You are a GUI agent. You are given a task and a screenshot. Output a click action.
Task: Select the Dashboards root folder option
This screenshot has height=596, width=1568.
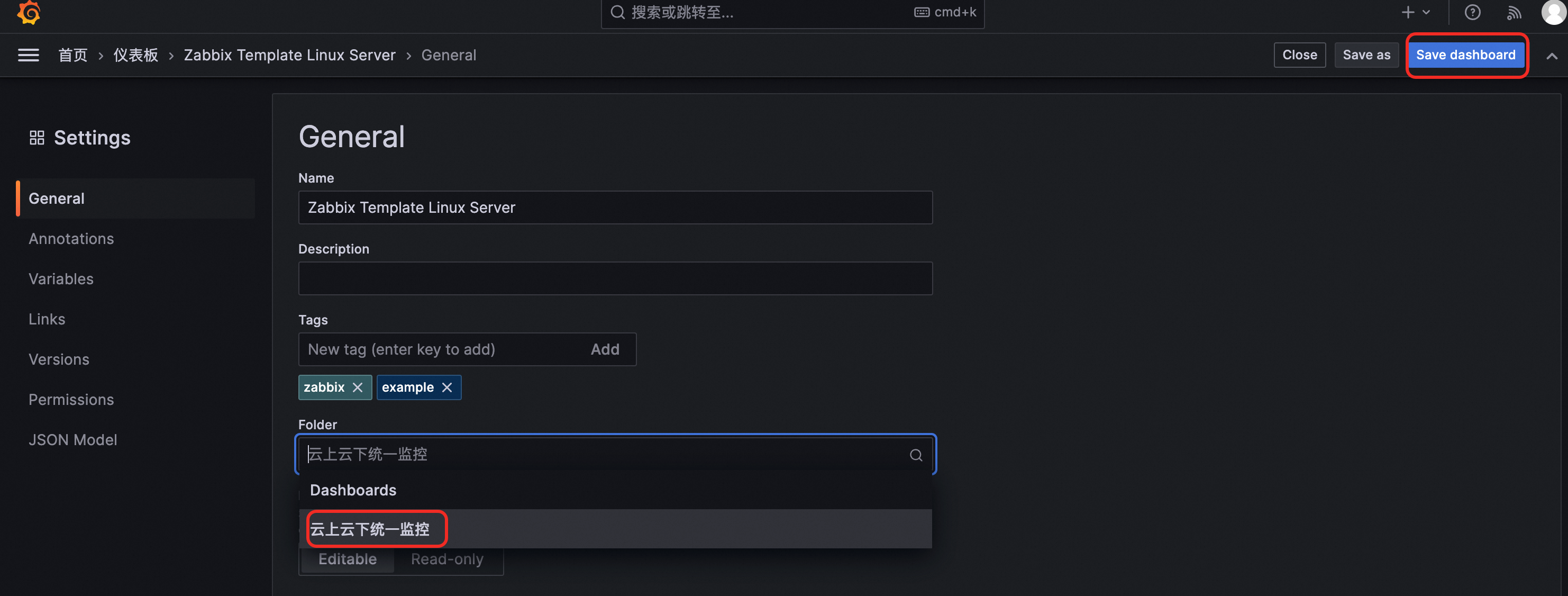pos(615,490)
